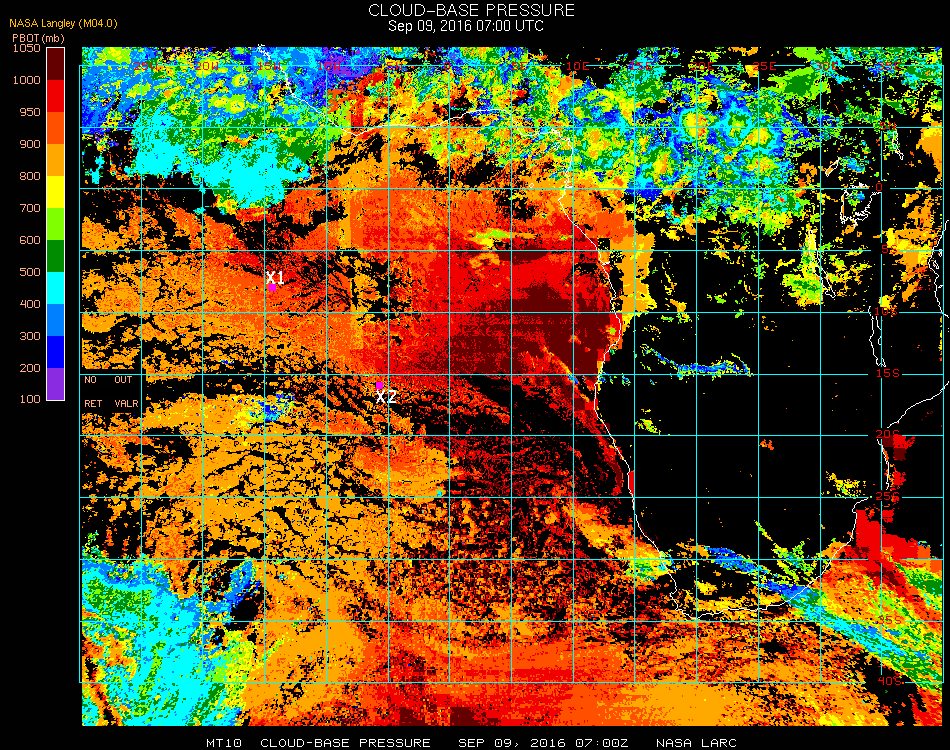Click the '800' legend value
This screenshot has height=750, width=950.
(30, 176)
